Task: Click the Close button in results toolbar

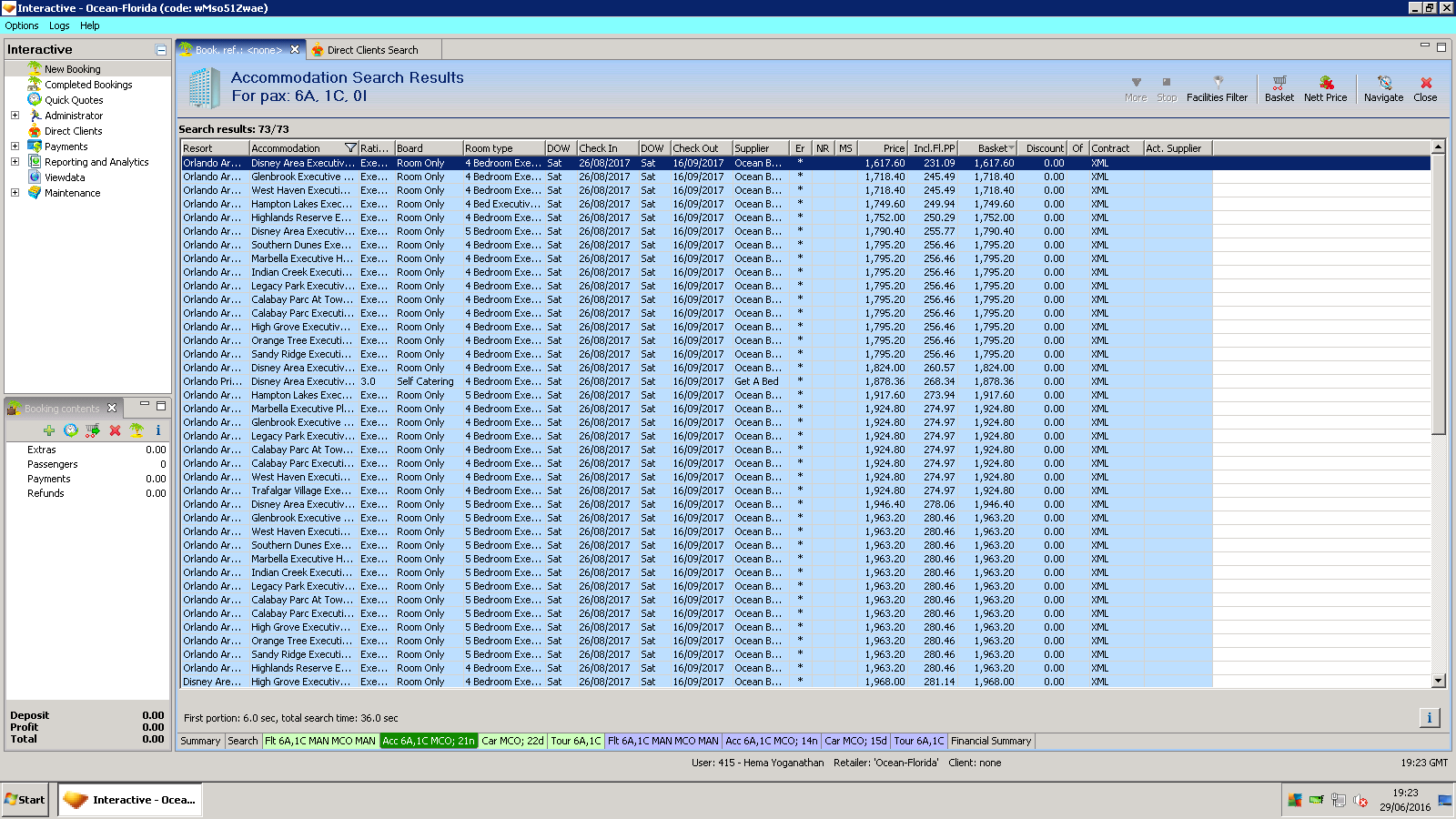Action: coord(1425,87)
